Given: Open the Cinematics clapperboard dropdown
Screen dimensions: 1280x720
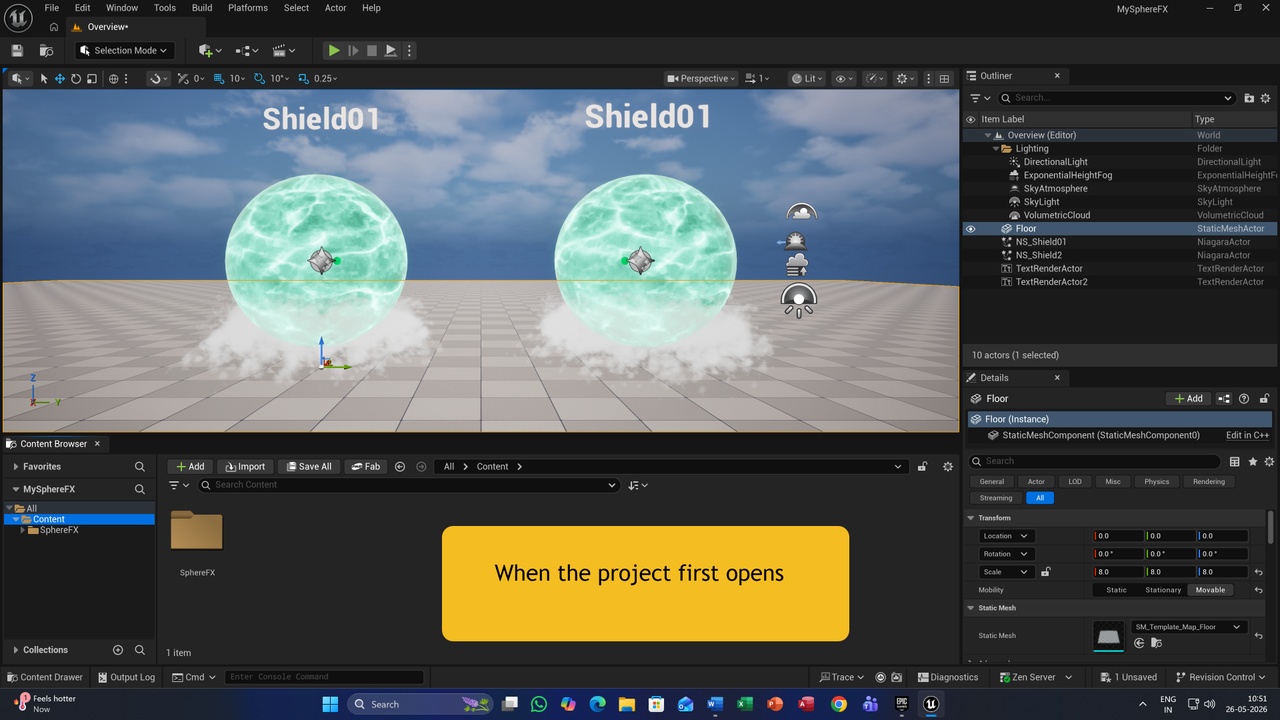Looking at the screenshot, I should [284, 50].
